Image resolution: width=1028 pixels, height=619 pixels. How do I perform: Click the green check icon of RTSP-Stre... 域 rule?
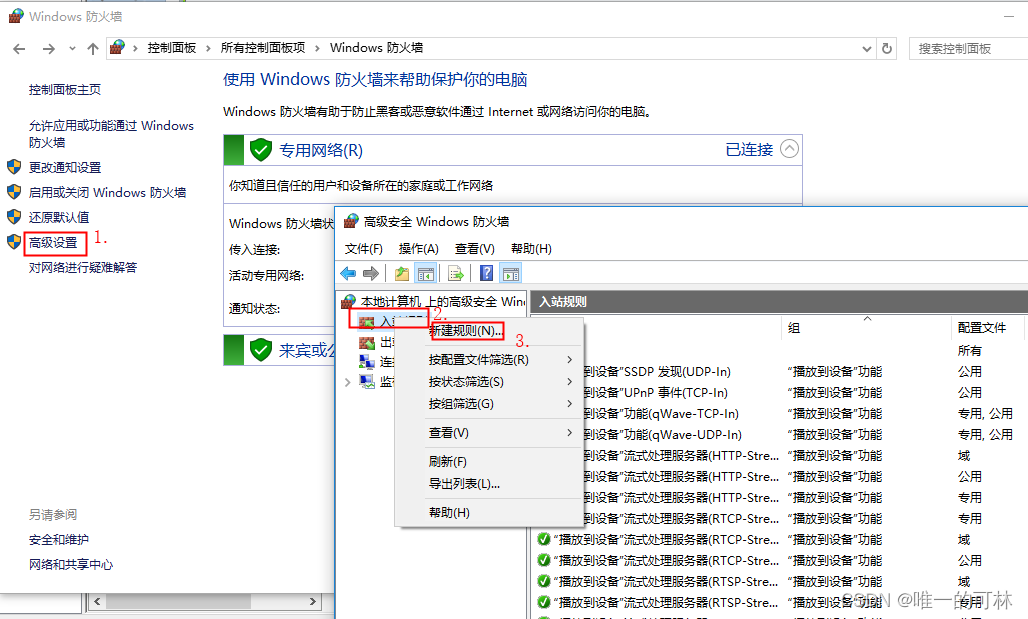click(x=544, y=581)
